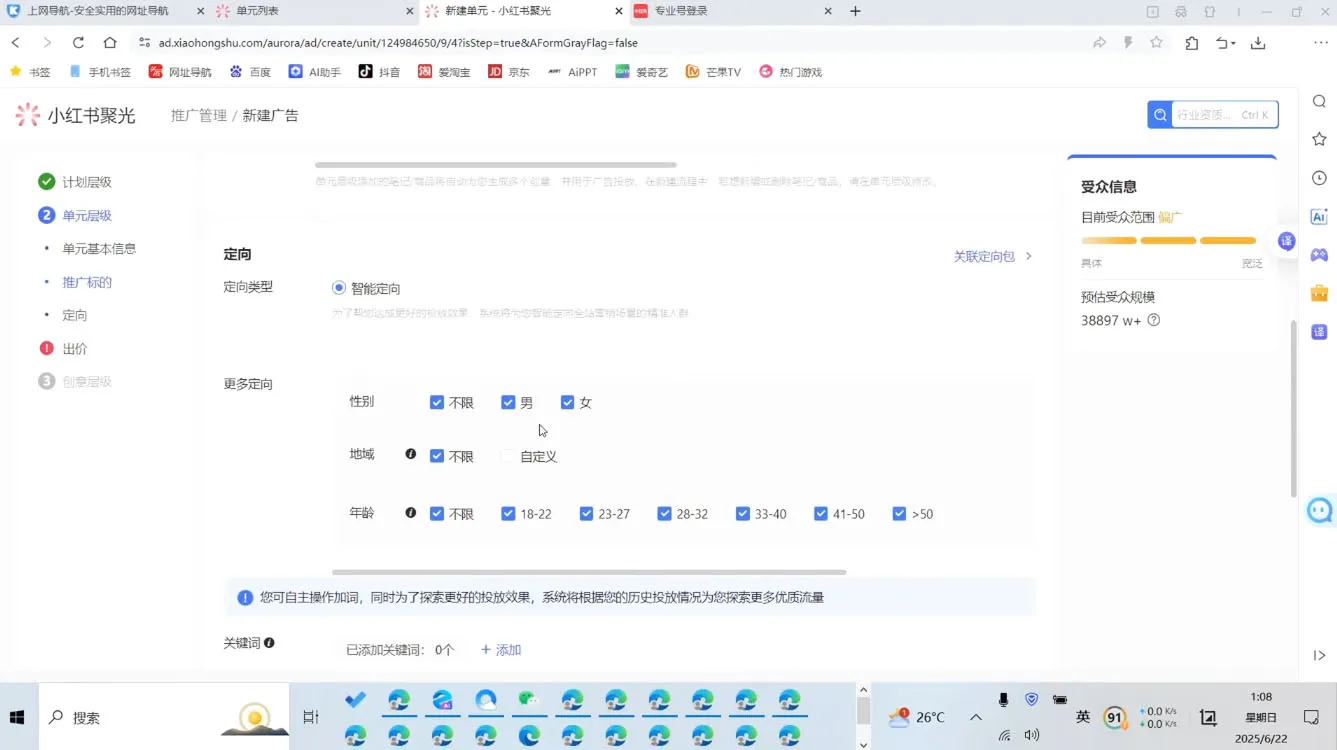Image resolution: width=1337 pixels, height=750 pixels.
Task: Open the taskbar hidden icons flyout
Action: click(x=975, y=716)
